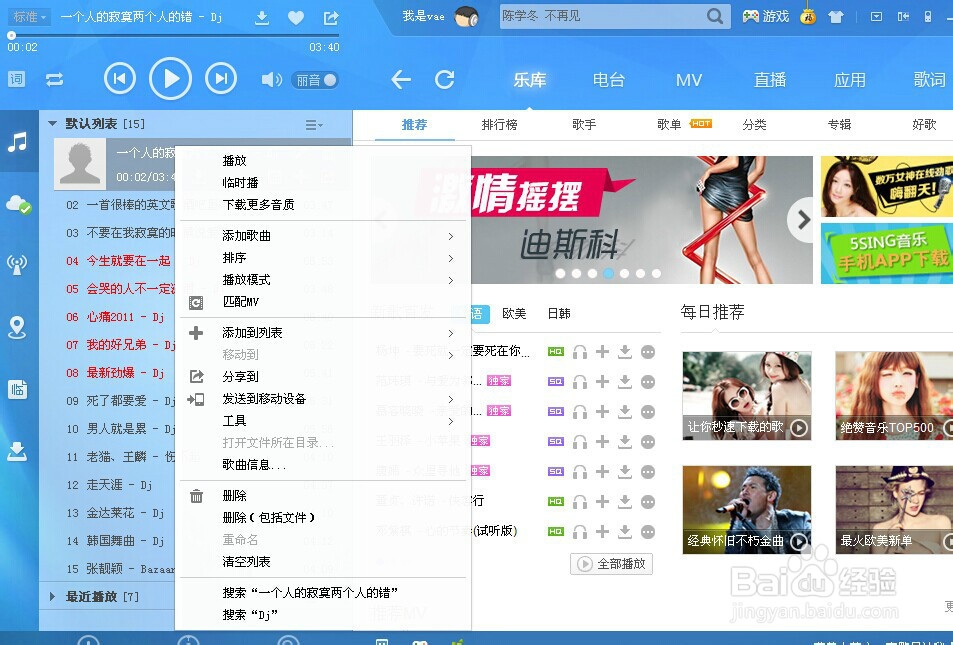Select the fourth banner carousel dot
Screen dimensions: 953x645
[608, 274]
